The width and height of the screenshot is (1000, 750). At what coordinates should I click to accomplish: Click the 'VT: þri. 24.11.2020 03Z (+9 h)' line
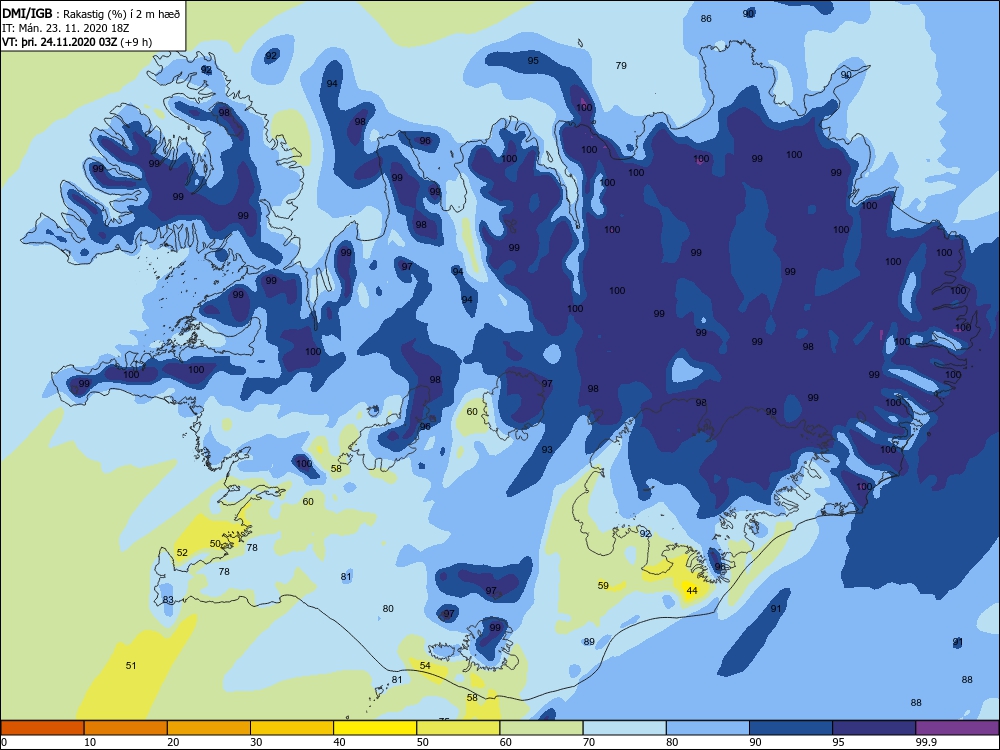[77, 42]
